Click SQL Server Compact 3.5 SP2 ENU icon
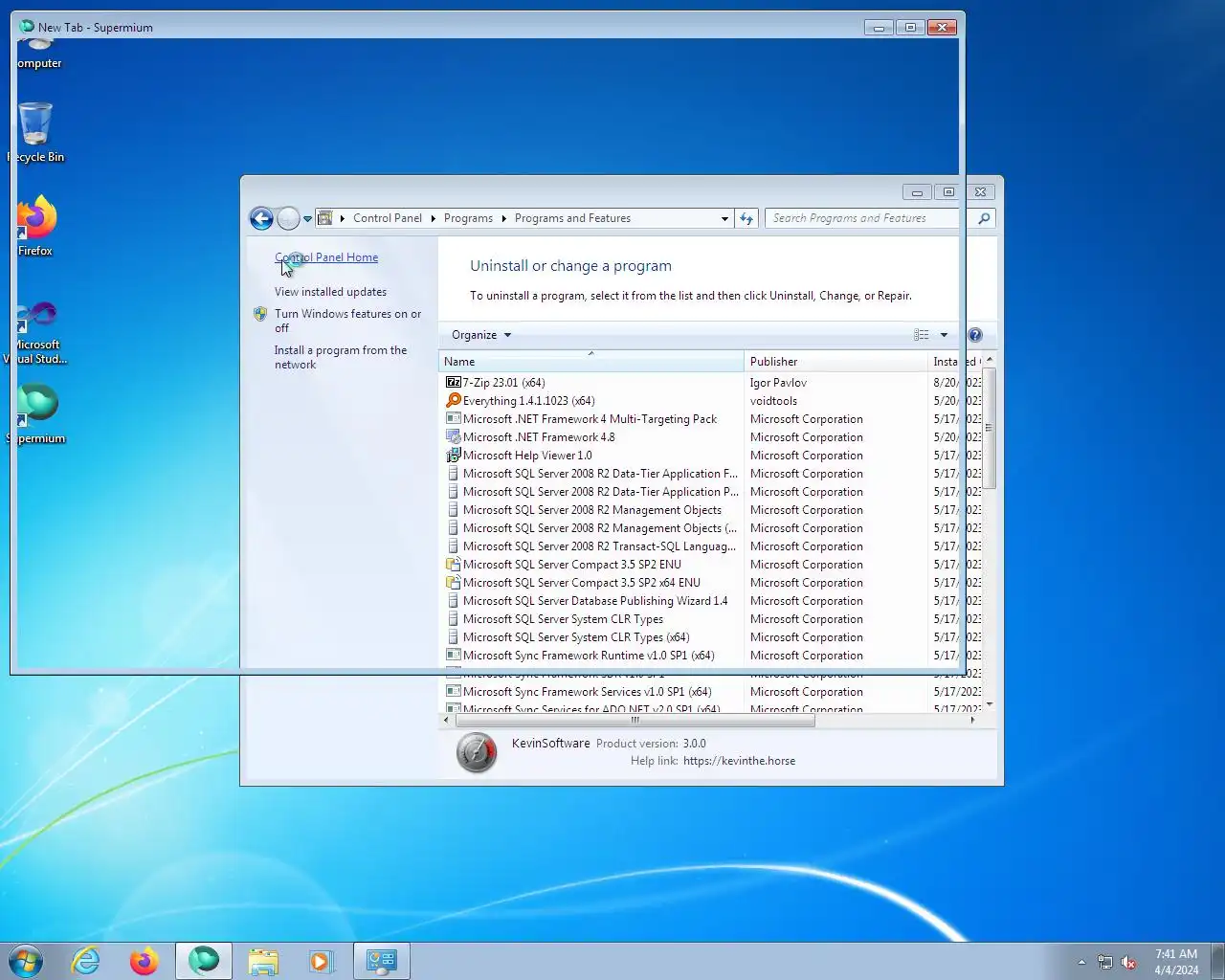Screen dimensions: 1225x980 [454, 564]
